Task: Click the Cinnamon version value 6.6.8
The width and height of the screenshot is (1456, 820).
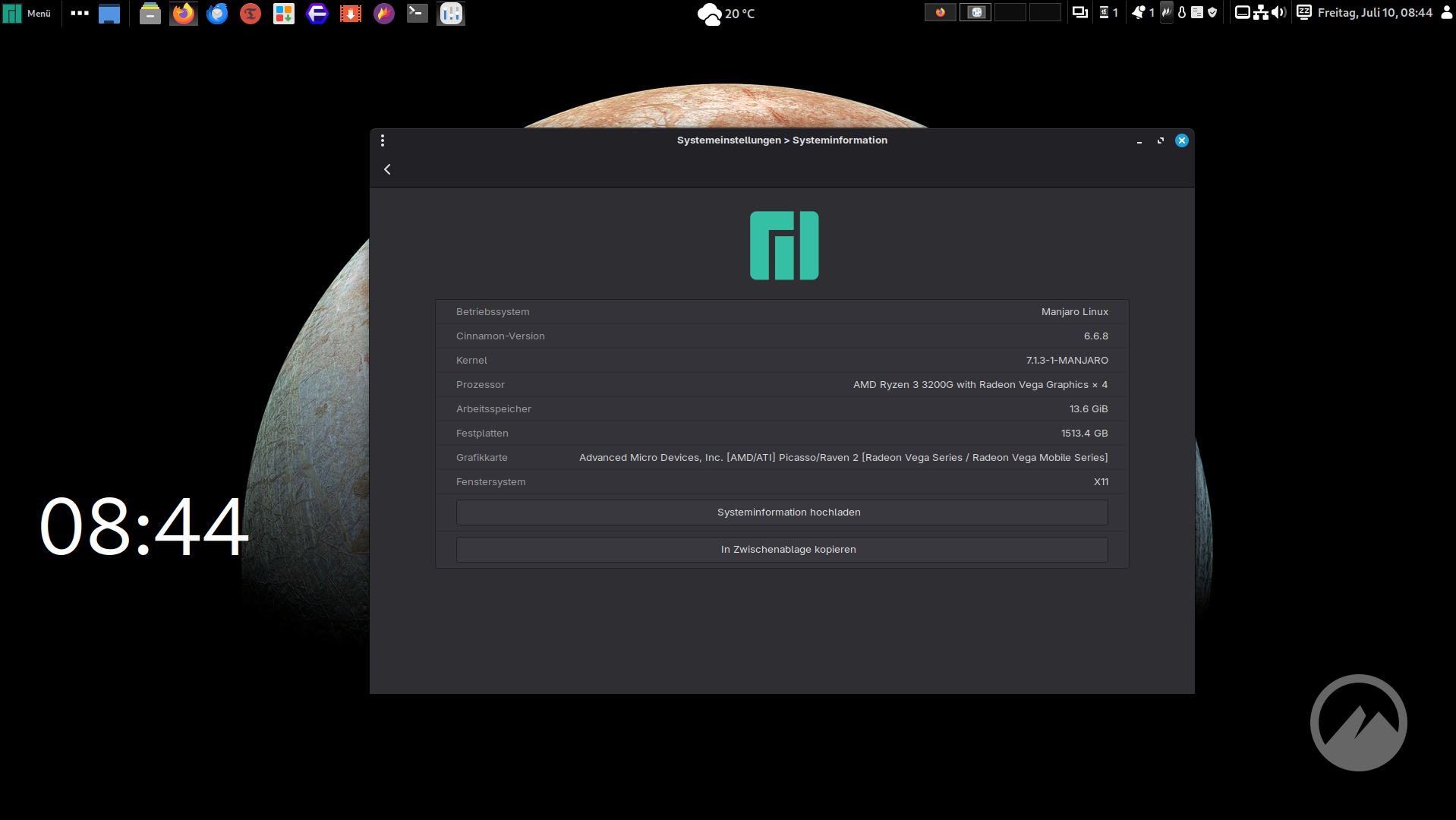Action: click(1096, 336)
